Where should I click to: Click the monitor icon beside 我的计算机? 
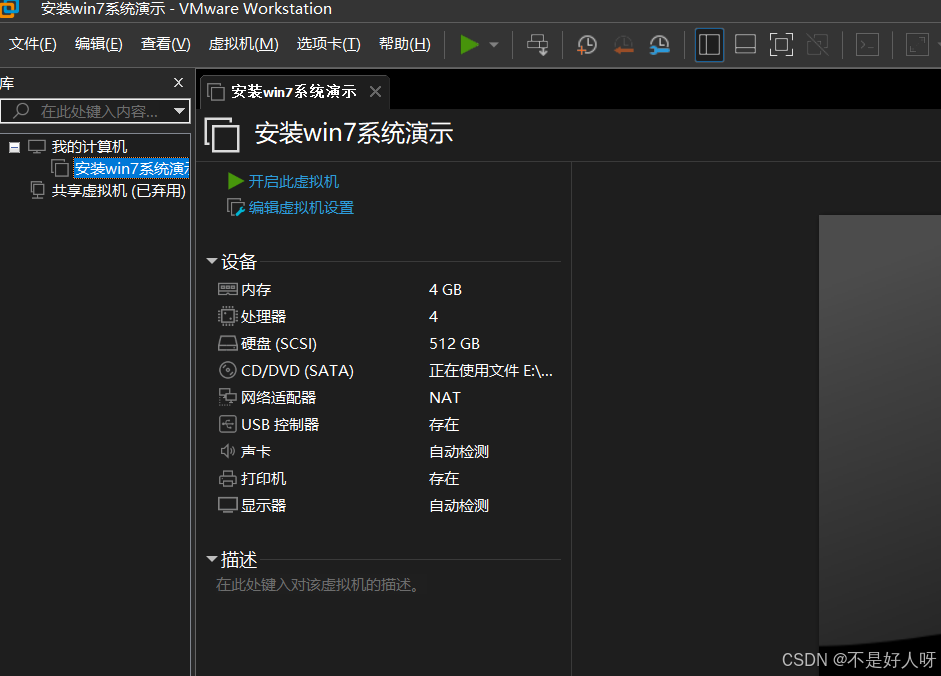tap(37, 146)
